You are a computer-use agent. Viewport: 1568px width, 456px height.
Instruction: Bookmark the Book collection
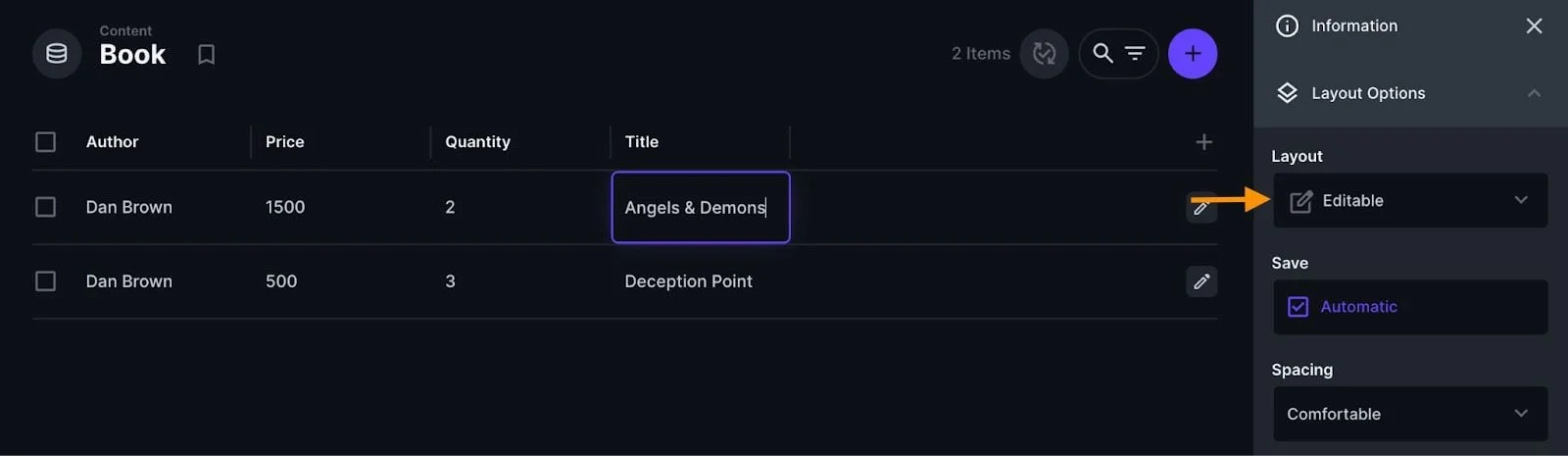tap(206, 55)
